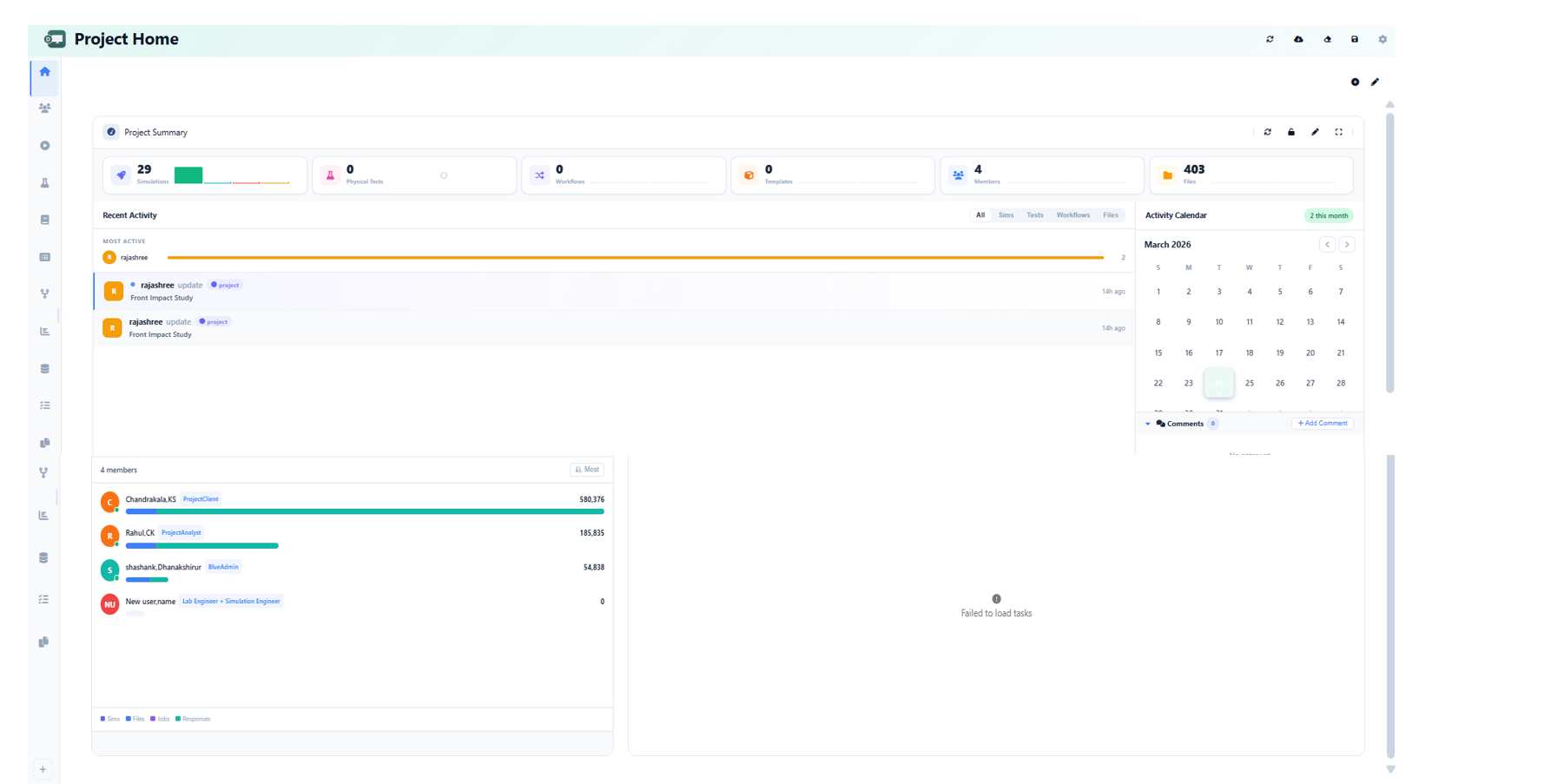Toggle fullscreen for Project Summary panel

tap(1338, 132)
